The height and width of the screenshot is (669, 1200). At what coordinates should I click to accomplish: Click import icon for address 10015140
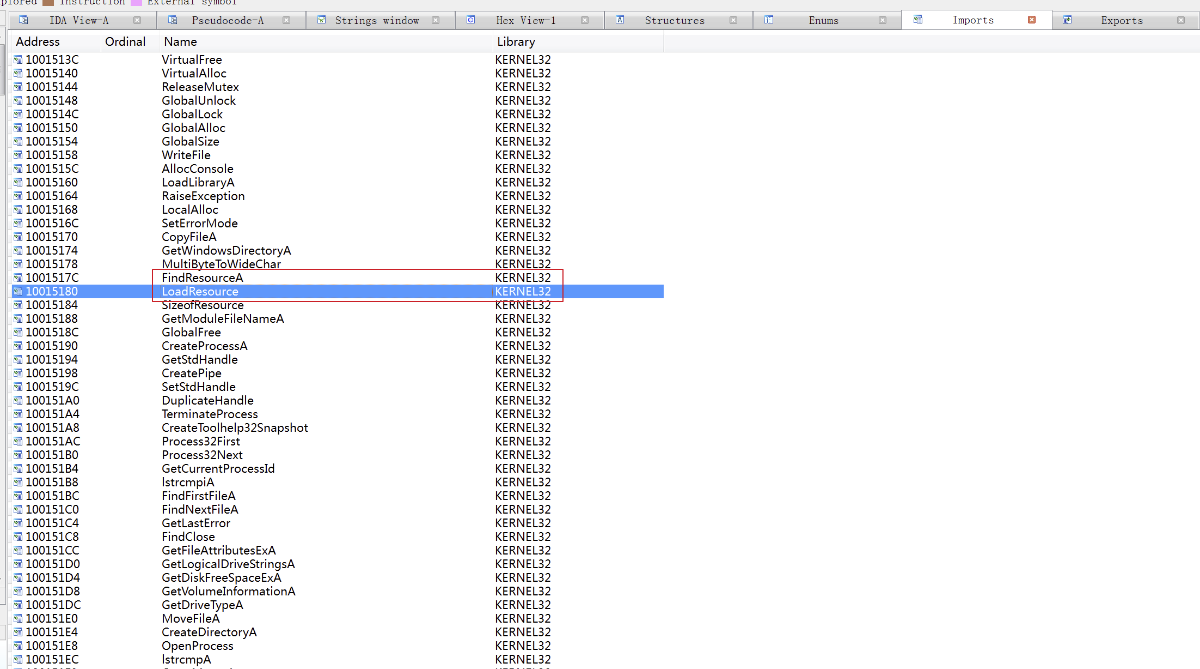click(x=18, y=73)
